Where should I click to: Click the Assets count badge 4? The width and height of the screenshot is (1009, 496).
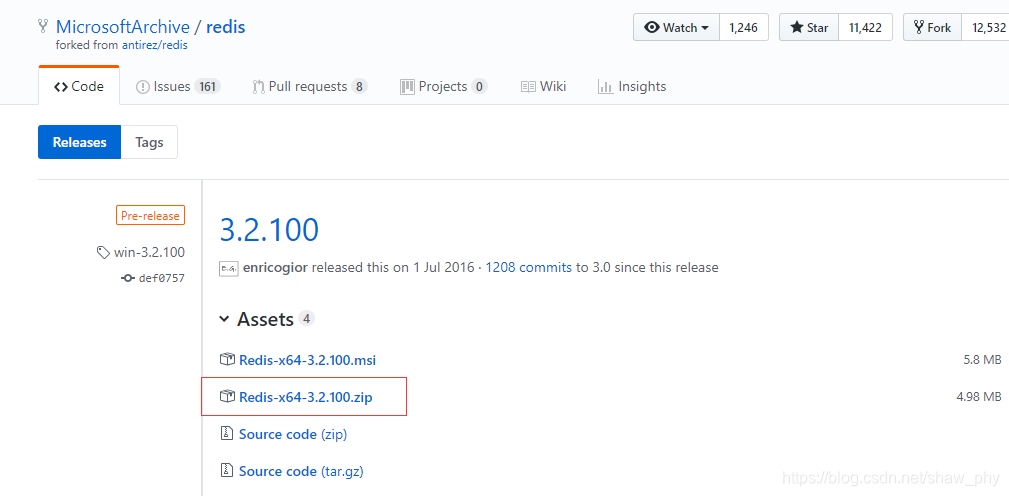coord(307,318)
